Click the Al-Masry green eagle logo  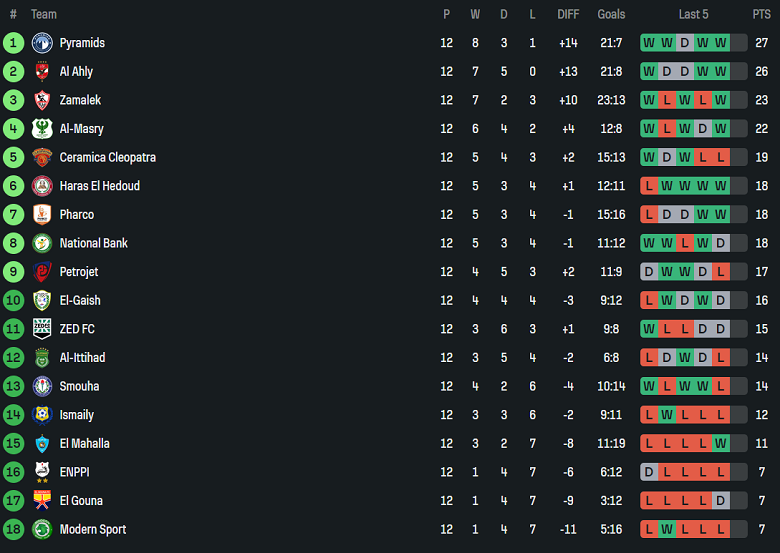click(42, 129)
